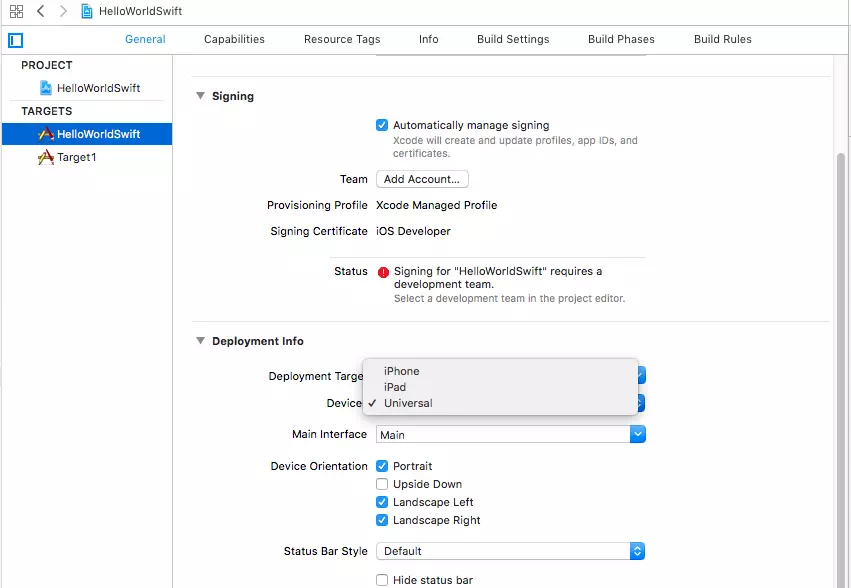Open the Main Interface dropdown arrow

pyautogui.click(x=638, y=434)
